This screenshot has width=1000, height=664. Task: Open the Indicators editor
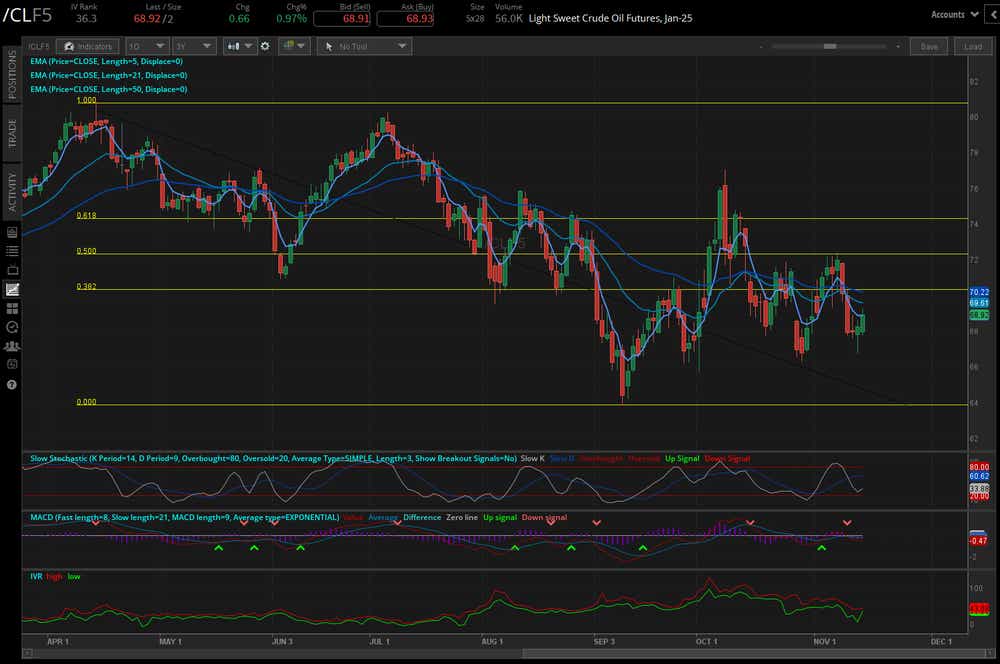[x=87, y=46]
